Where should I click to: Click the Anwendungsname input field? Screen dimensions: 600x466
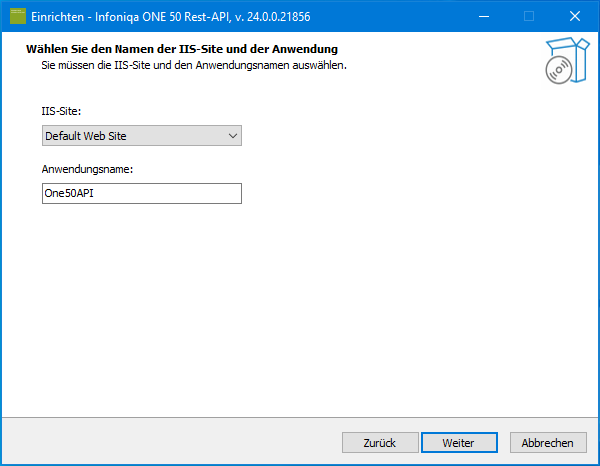(x=142, y=193)
